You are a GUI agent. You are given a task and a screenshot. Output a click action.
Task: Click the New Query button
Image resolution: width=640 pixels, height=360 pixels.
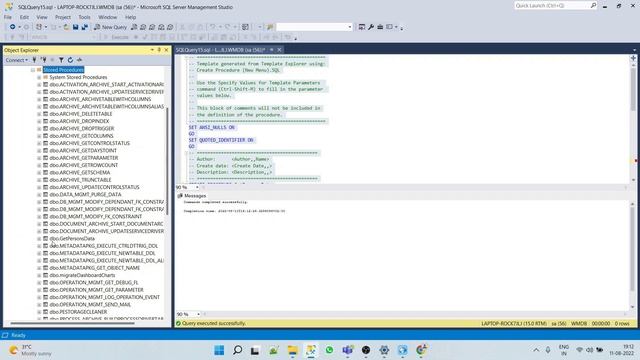110,27
